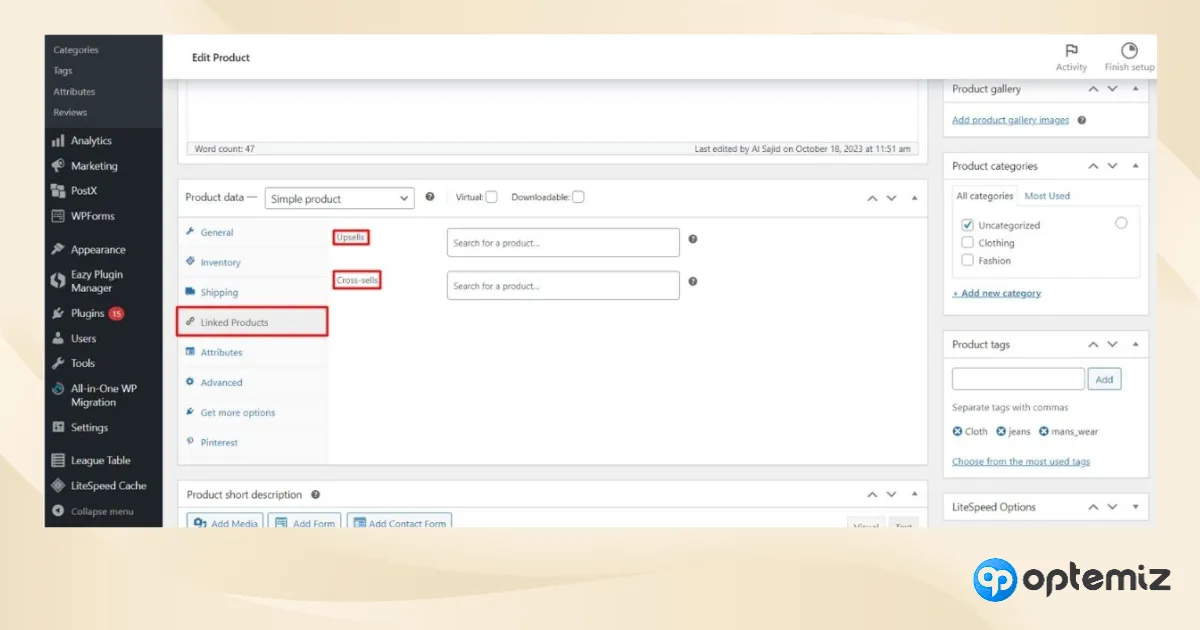Viewport: 1200px width, 630px height.
Task: Collapse the Product categories panel
Action: [1135, 166]
